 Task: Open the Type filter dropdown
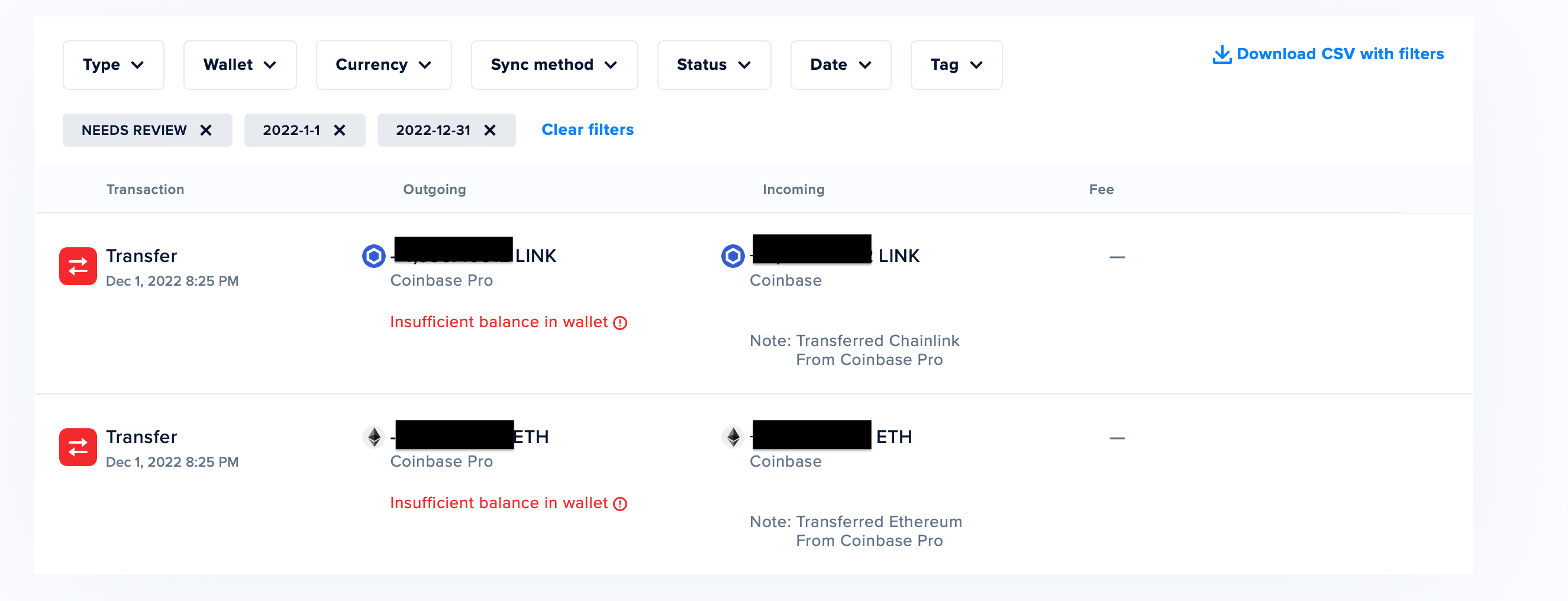113,65
